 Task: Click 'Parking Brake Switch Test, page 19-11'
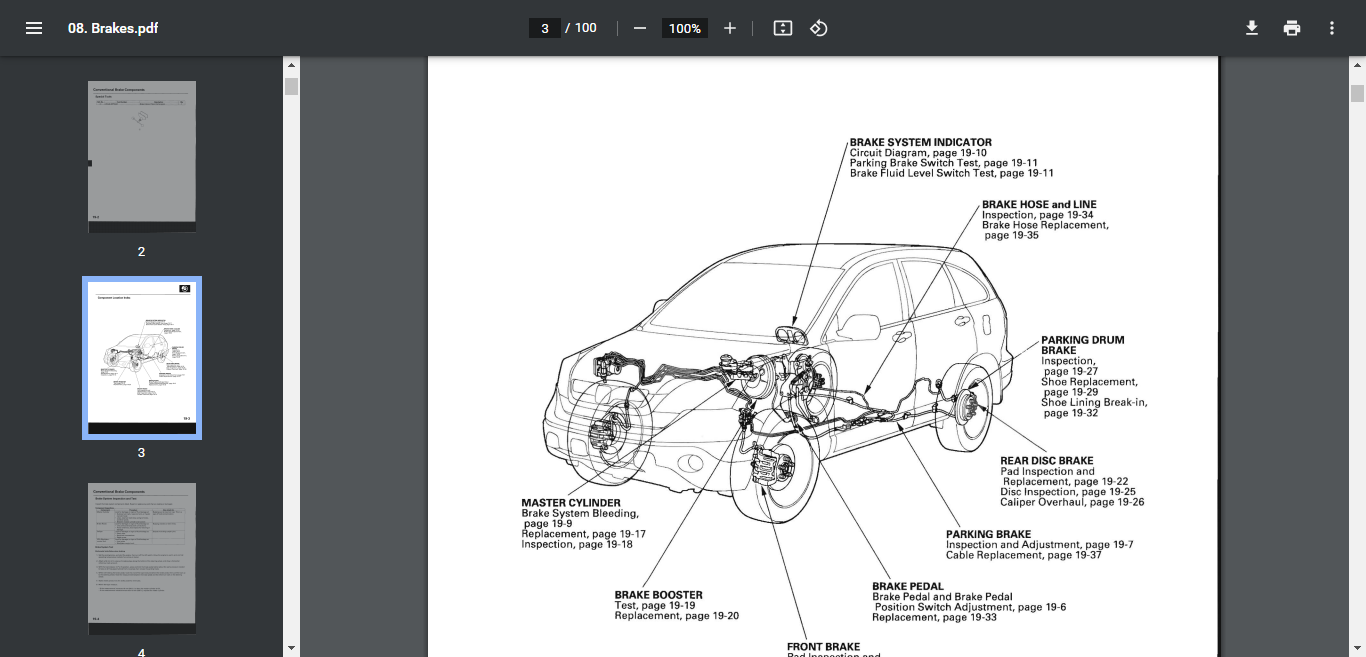pyautogui.click(x=944, y=163)
